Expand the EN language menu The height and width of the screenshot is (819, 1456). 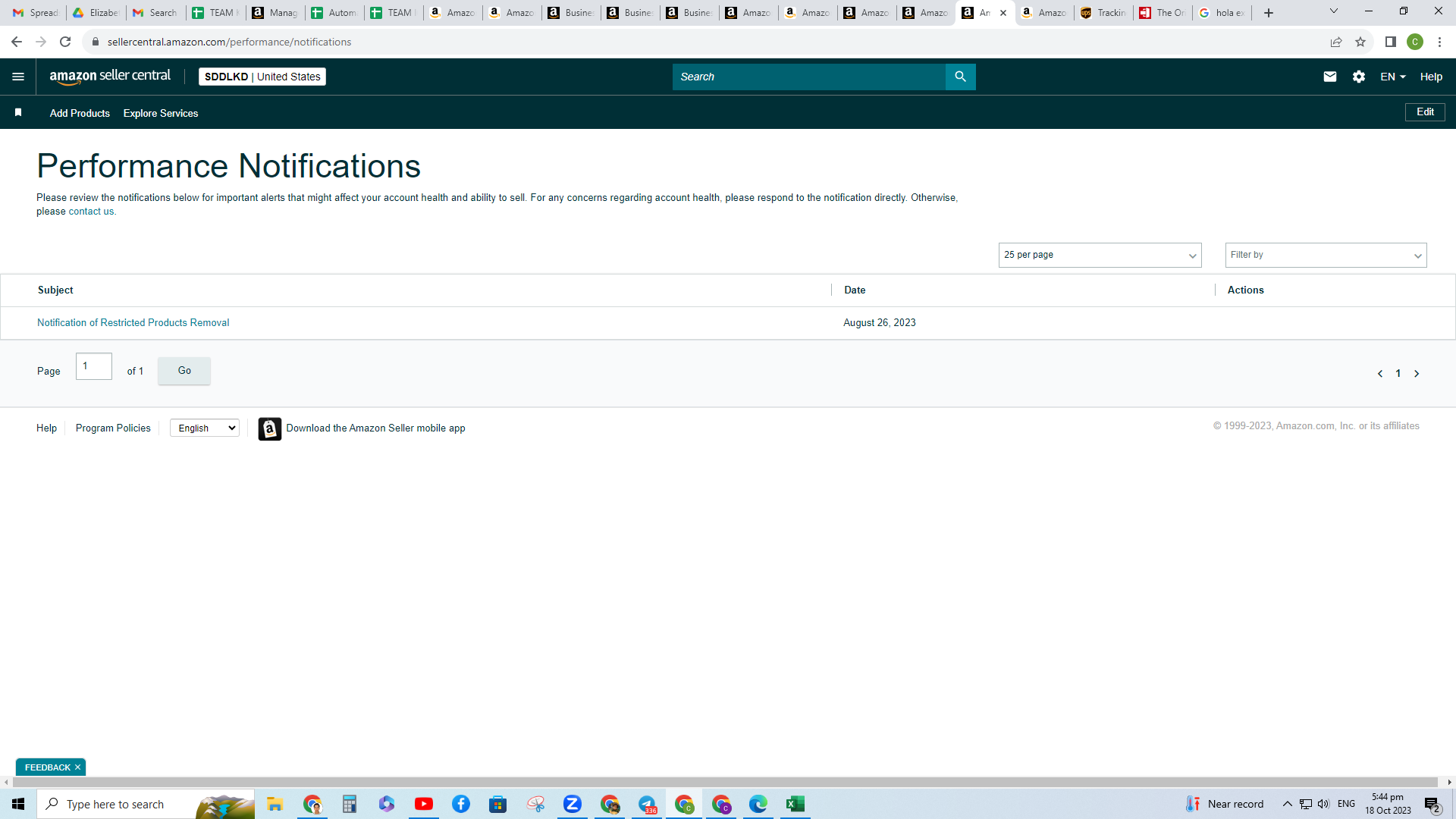point(1393,77)
